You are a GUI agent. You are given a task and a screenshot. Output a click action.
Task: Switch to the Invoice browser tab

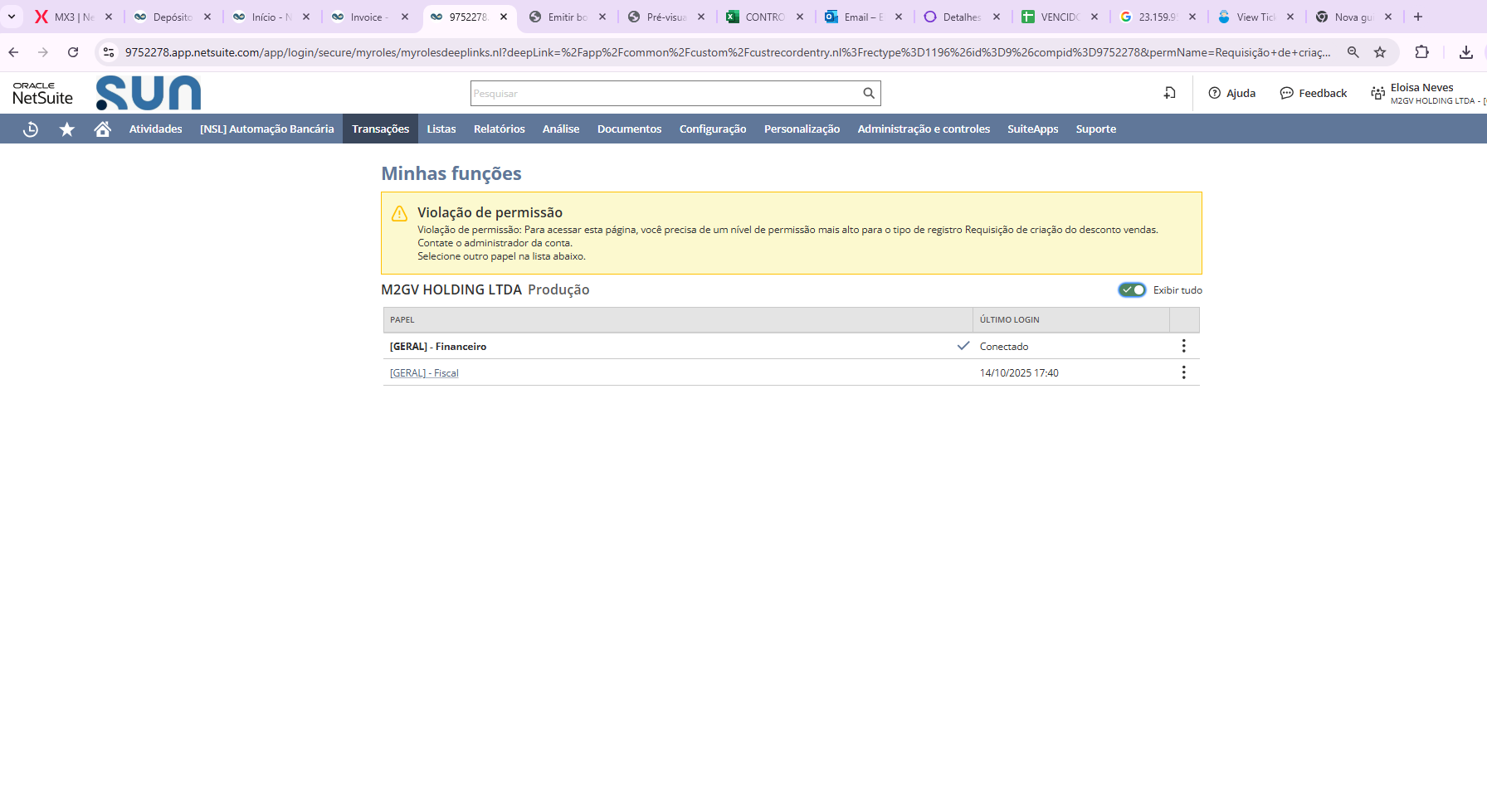[x=366, y=17]
